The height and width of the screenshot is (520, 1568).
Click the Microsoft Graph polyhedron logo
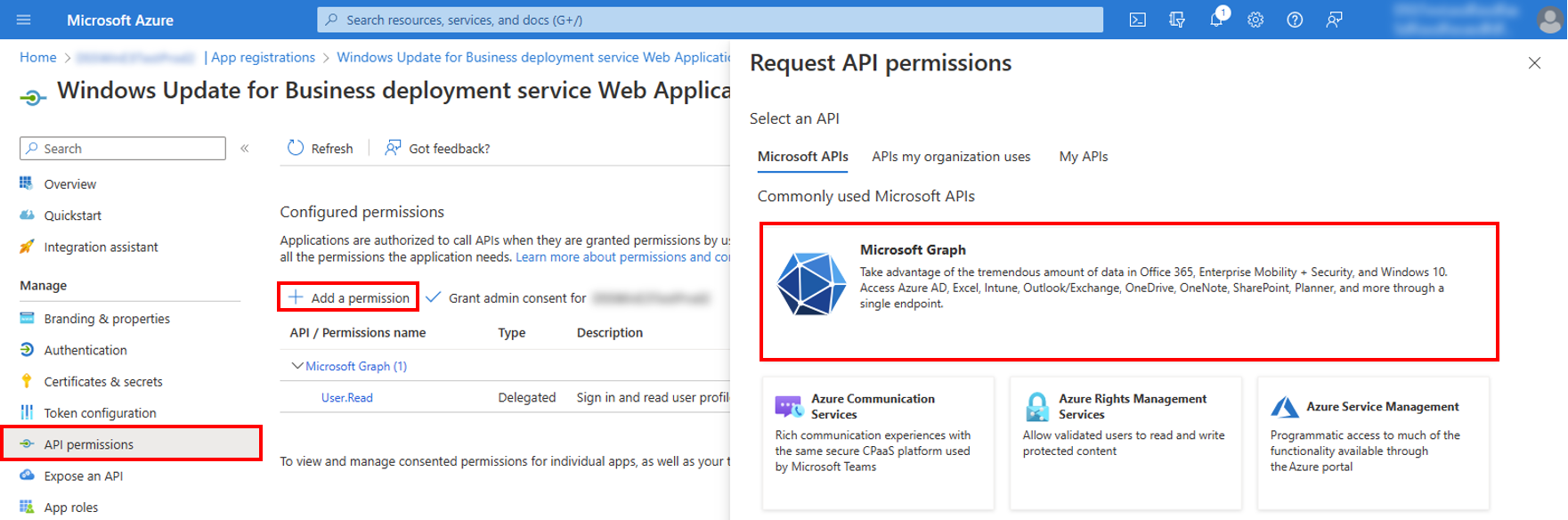point(811,284)
